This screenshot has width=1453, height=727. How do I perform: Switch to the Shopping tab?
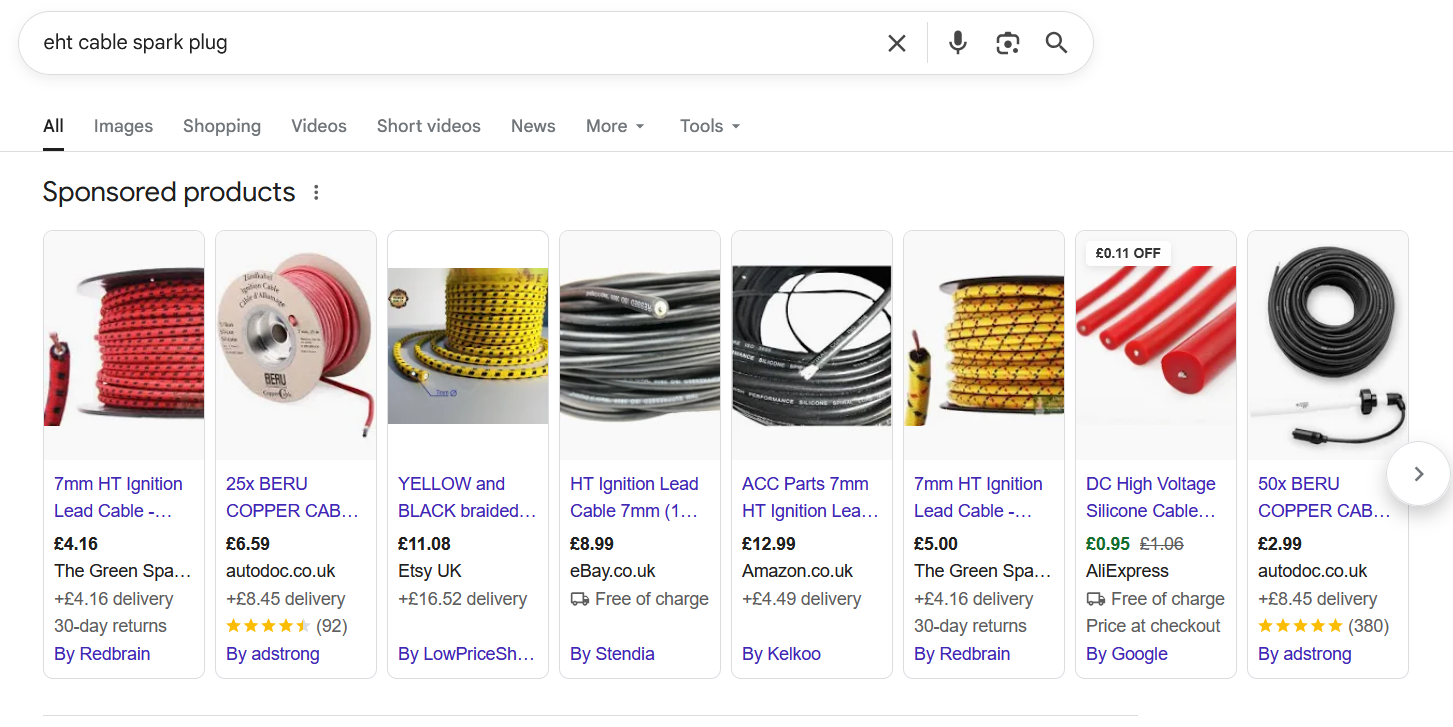coord(221,126)
